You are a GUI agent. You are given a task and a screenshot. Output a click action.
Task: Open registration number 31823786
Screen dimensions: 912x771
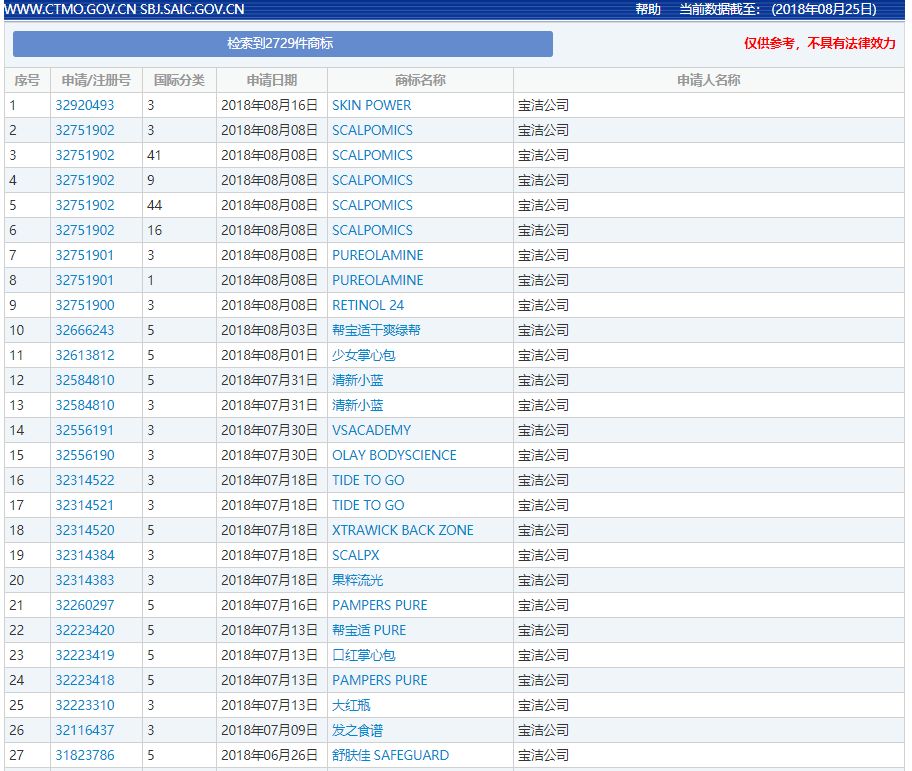85,755
